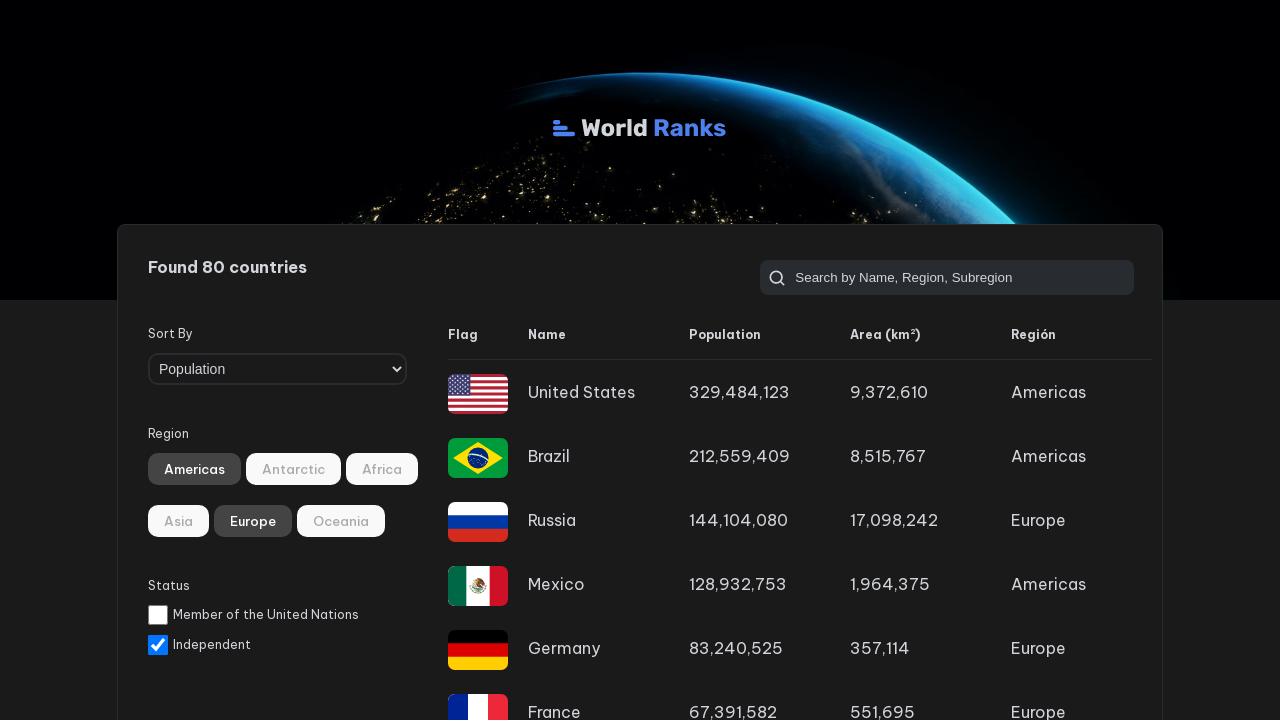Click the country name United States
The image size is (1280, 720).
[x=581, y=393]
